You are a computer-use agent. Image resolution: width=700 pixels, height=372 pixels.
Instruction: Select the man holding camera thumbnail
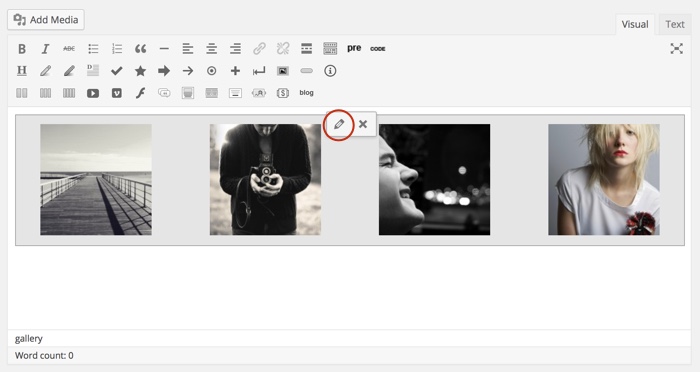click(265, 180)
